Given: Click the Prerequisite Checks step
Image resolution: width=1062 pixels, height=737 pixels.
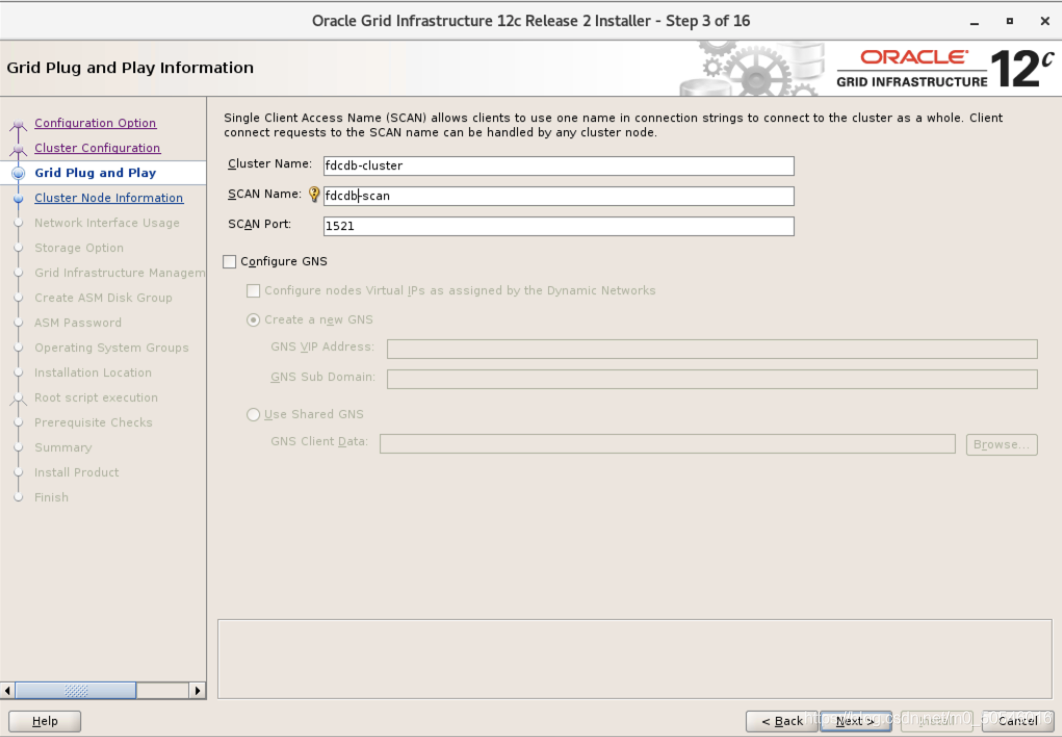Looking at the screenshot, I should pos(93,423).
